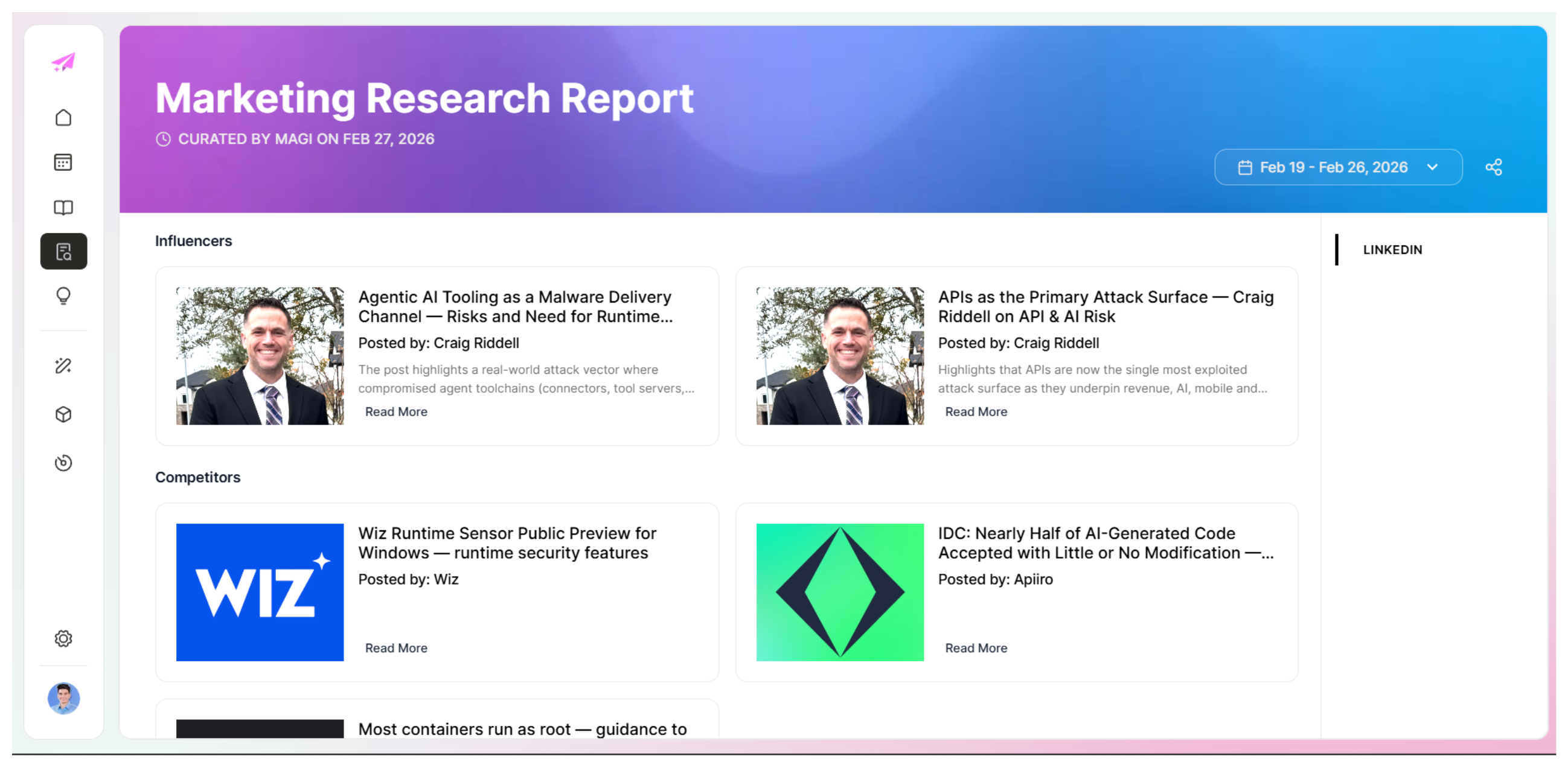Click the magic wand pencil icon

point(63,365)
